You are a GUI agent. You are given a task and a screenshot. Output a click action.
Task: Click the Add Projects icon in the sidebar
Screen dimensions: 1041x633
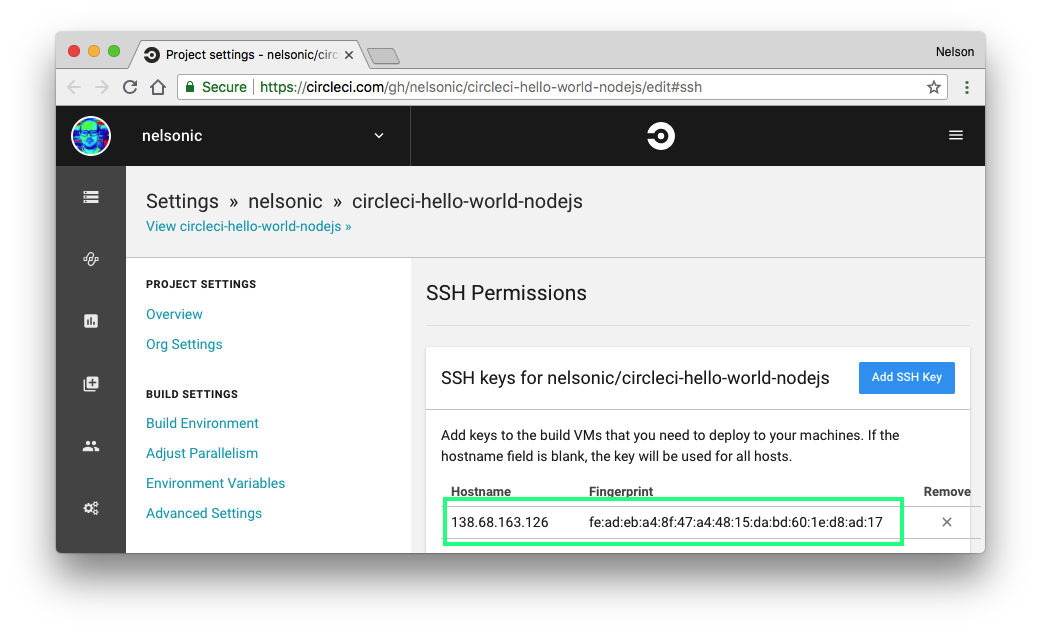pos(91,384)
